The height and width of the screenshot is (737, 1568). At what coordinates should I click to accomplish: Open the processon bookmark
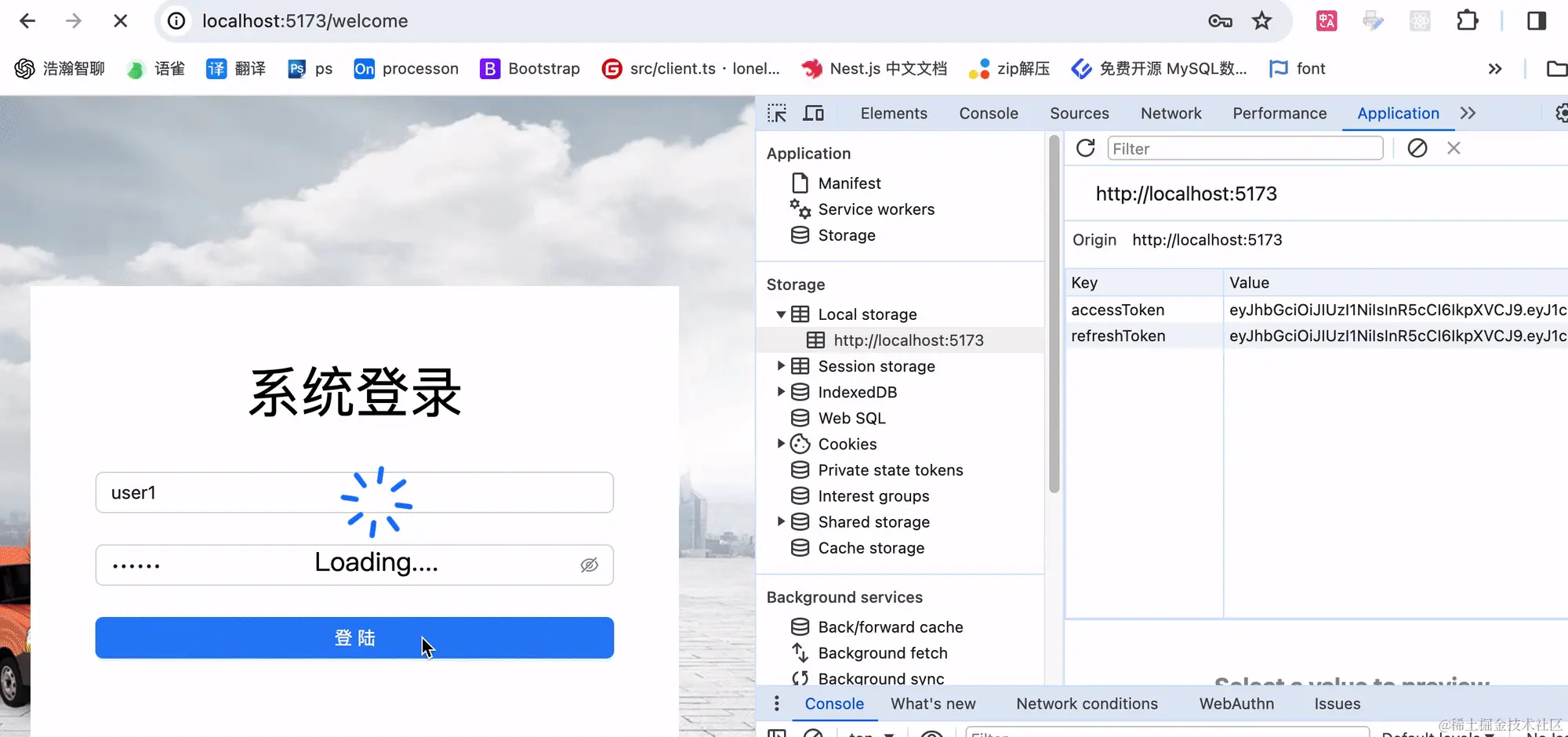pos(406,69)
